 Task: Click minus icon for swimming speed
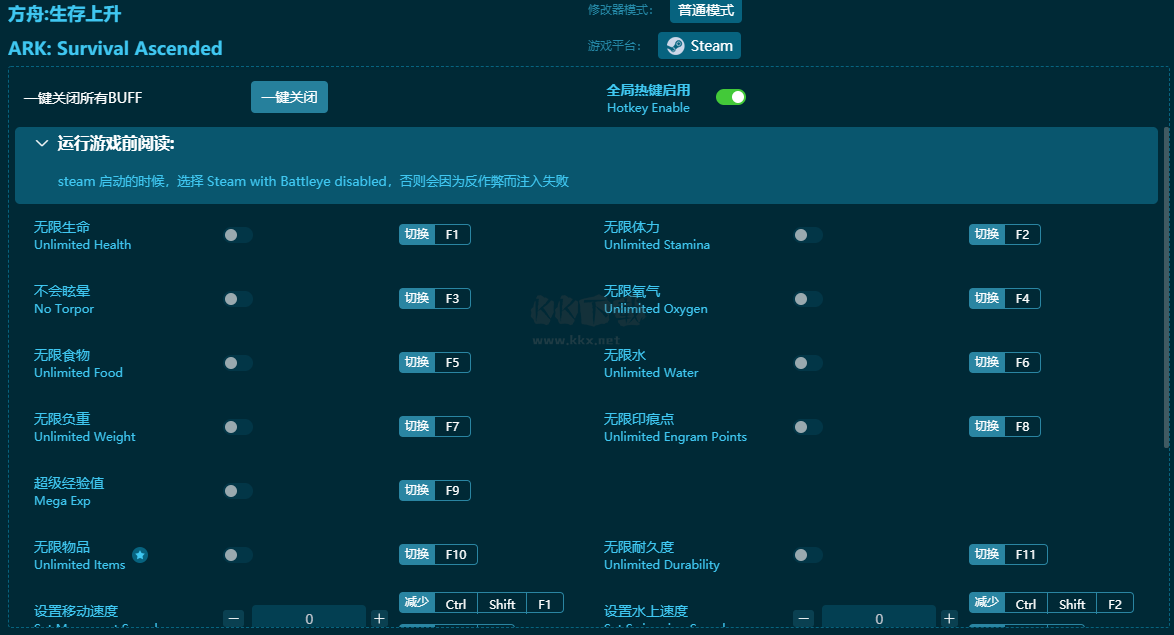click(804, 619)
